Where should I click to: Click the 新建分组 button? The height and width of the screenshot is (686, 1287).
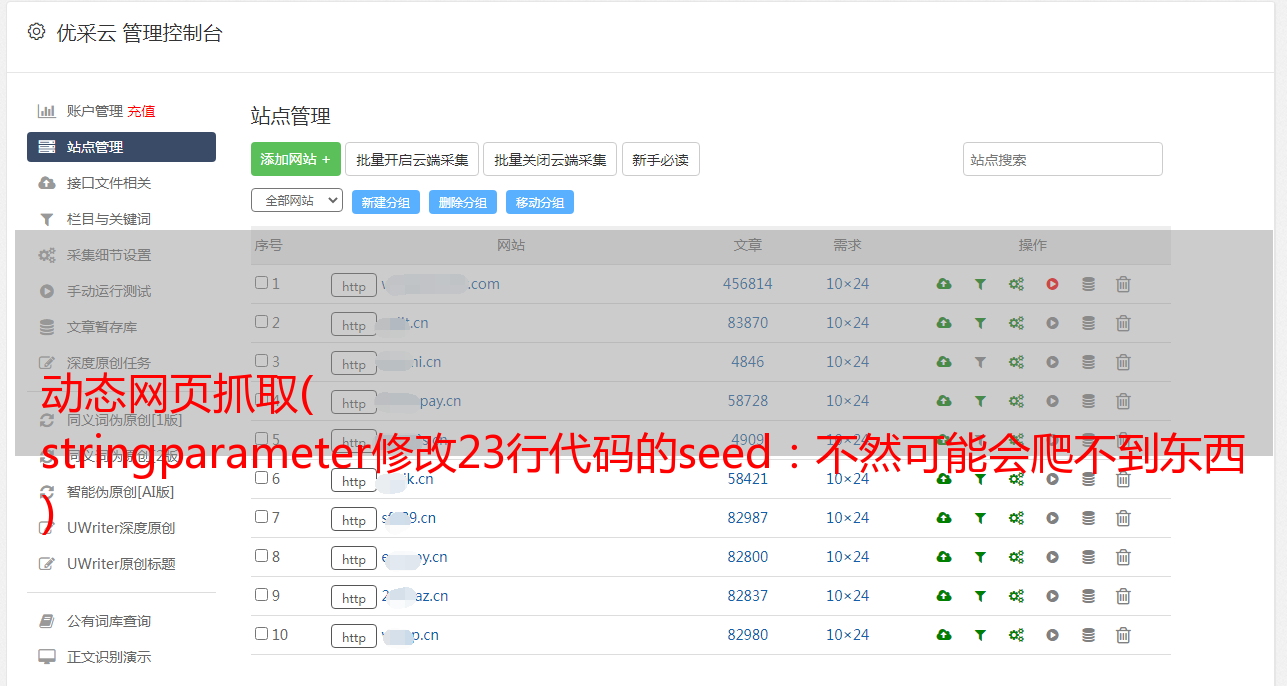386,202
